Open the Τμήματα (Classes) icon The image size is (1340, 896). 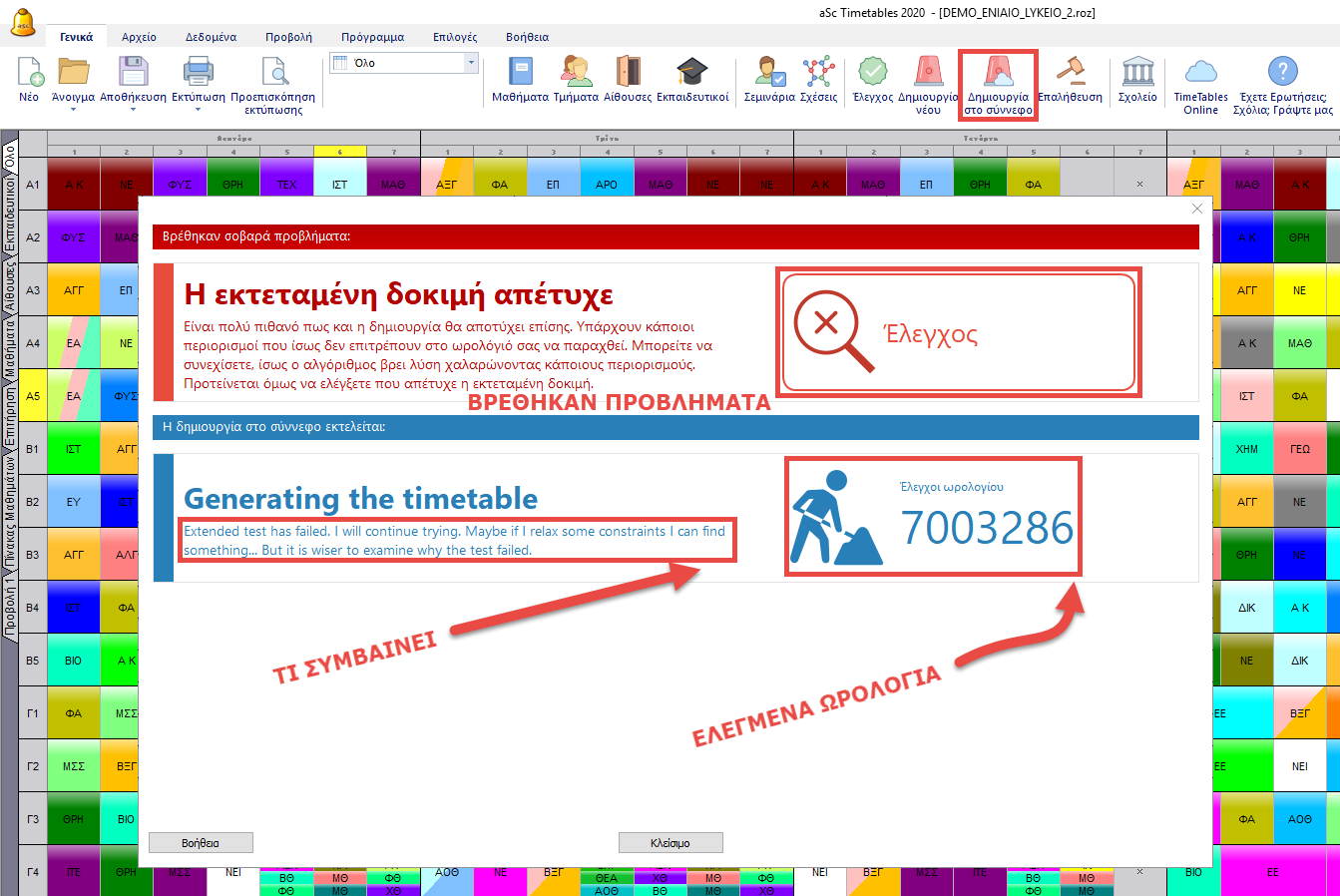click(x=576, y=74)
